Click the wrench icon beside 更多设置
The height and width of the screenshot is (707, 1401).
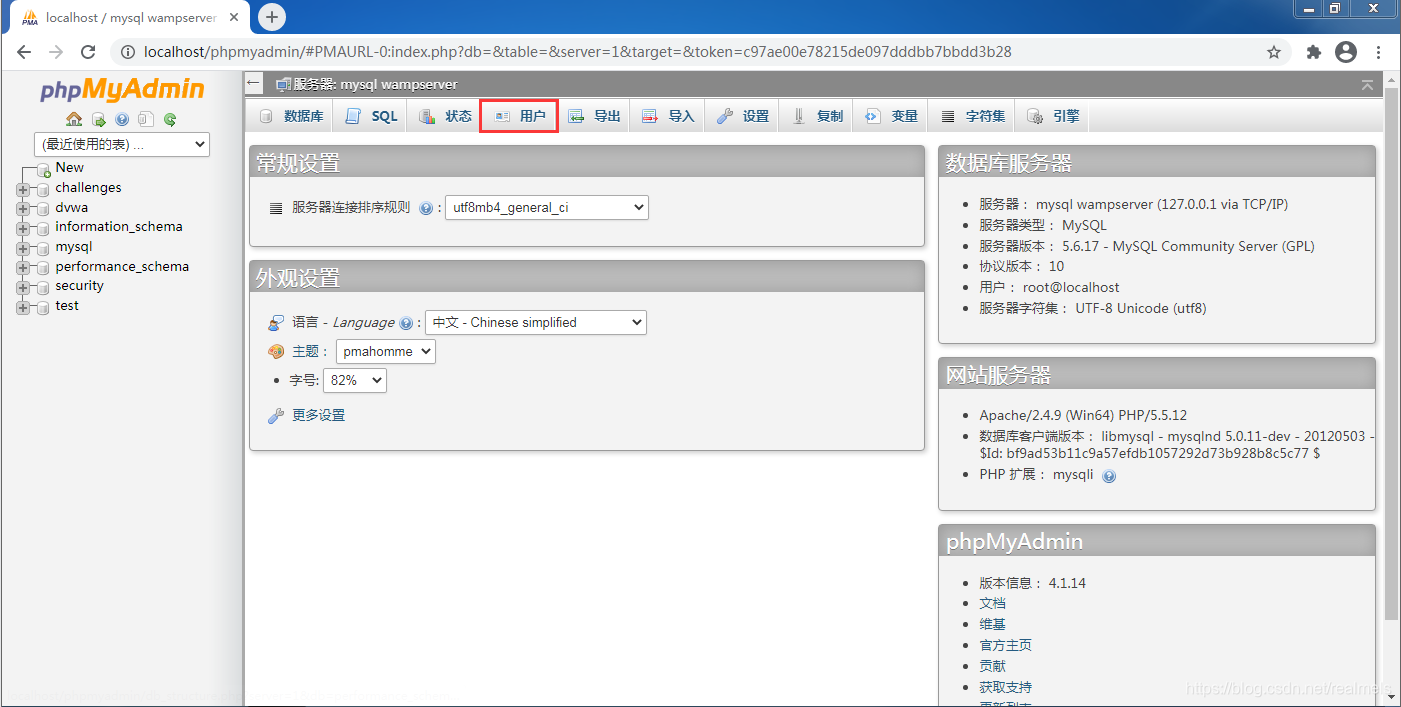coord(276,416)
